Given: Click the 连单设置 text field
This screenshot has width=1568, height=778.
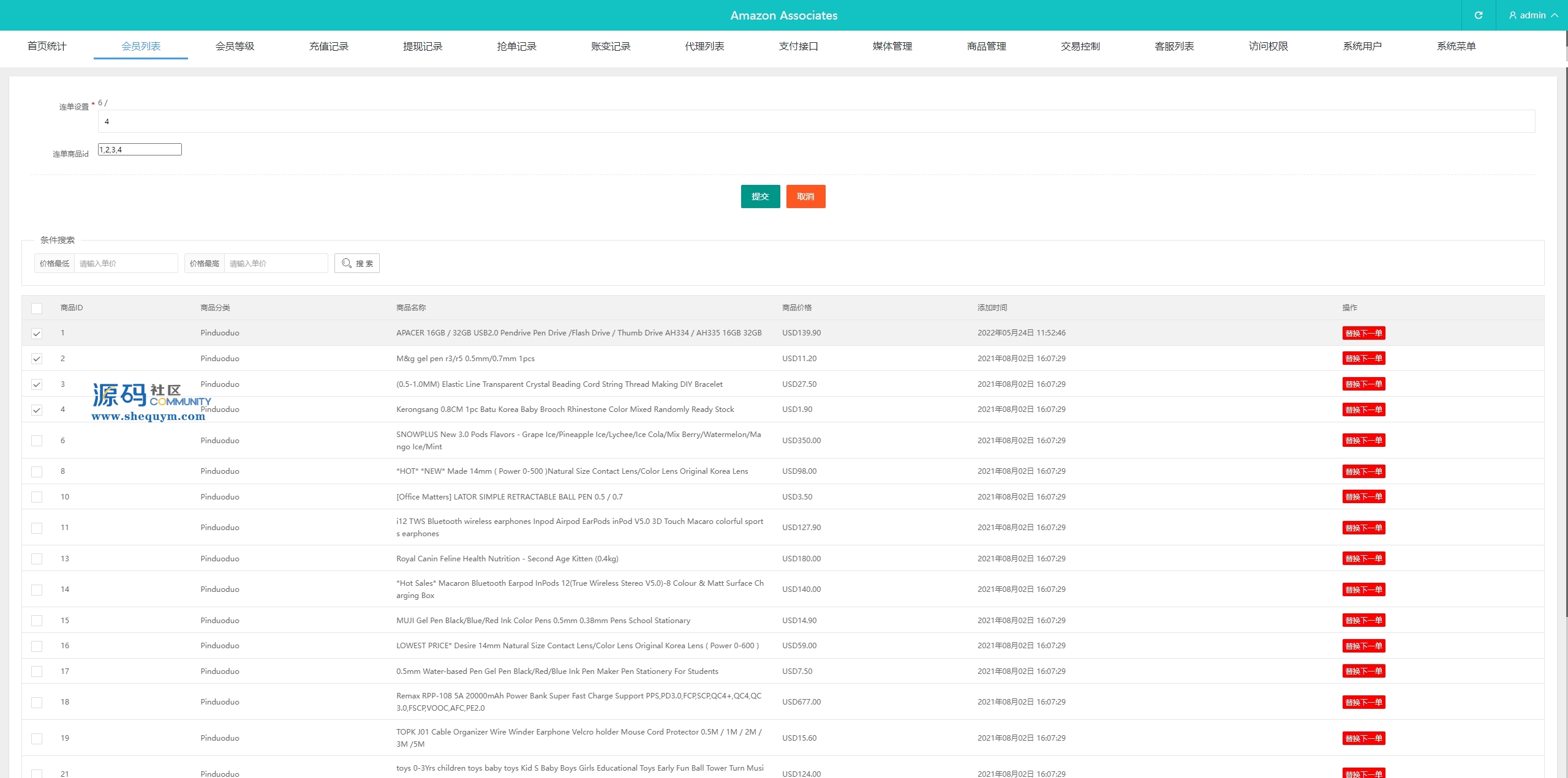Looking at the screenshot, I should (816, 121).
